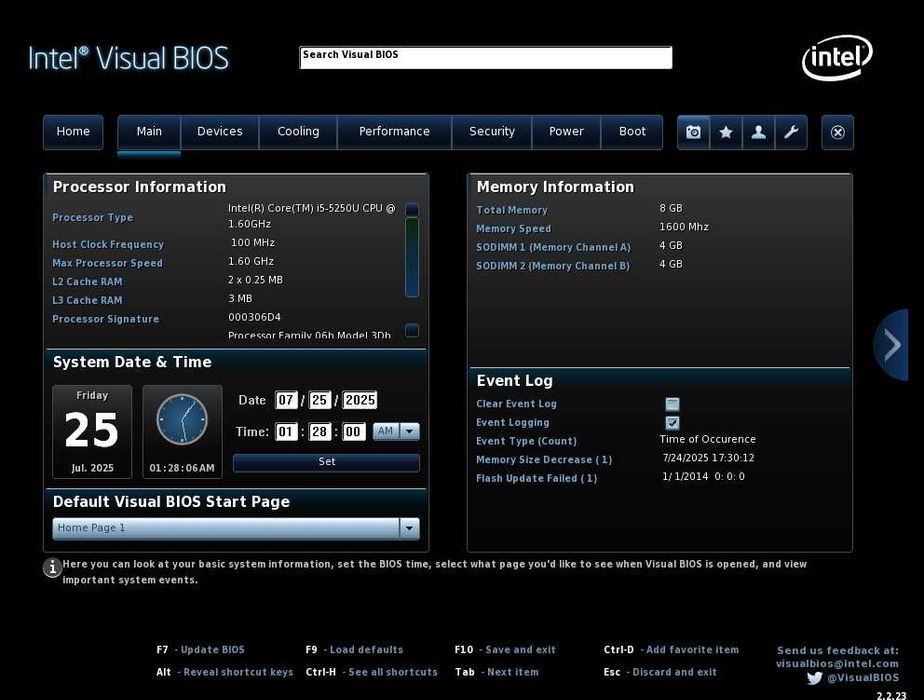924x700 pixels.
Task: Click the time seconds field 00
Action: 352,432
